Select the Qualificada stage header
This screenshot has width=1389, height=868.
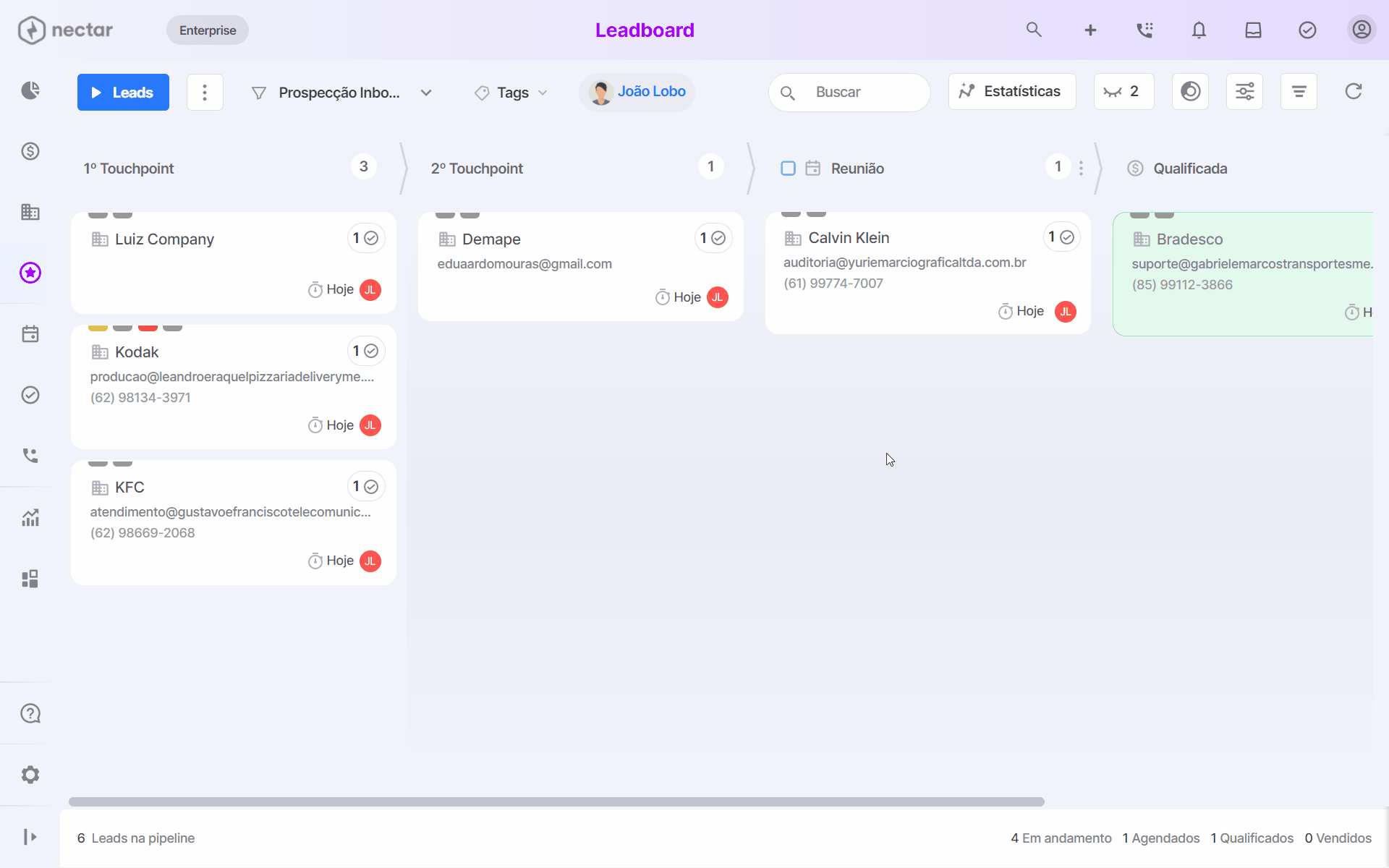pos(1190,169)
